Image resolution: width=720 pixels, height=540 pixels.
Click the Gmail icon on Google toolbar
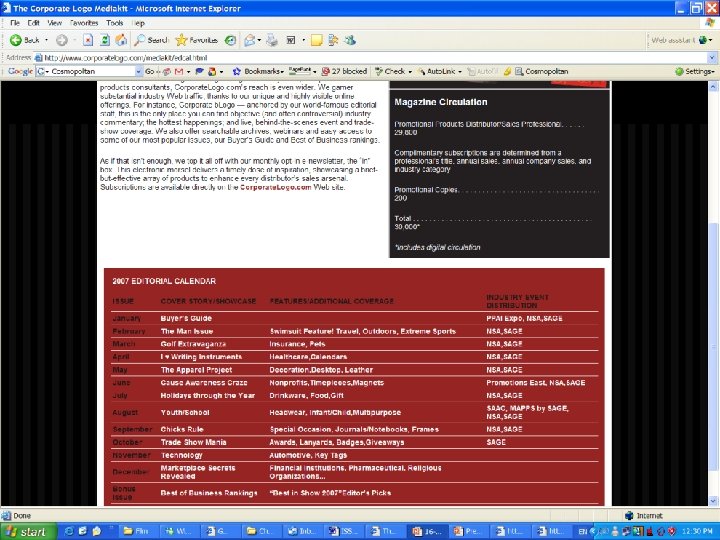pyautogui.click(x=179, y=71)
